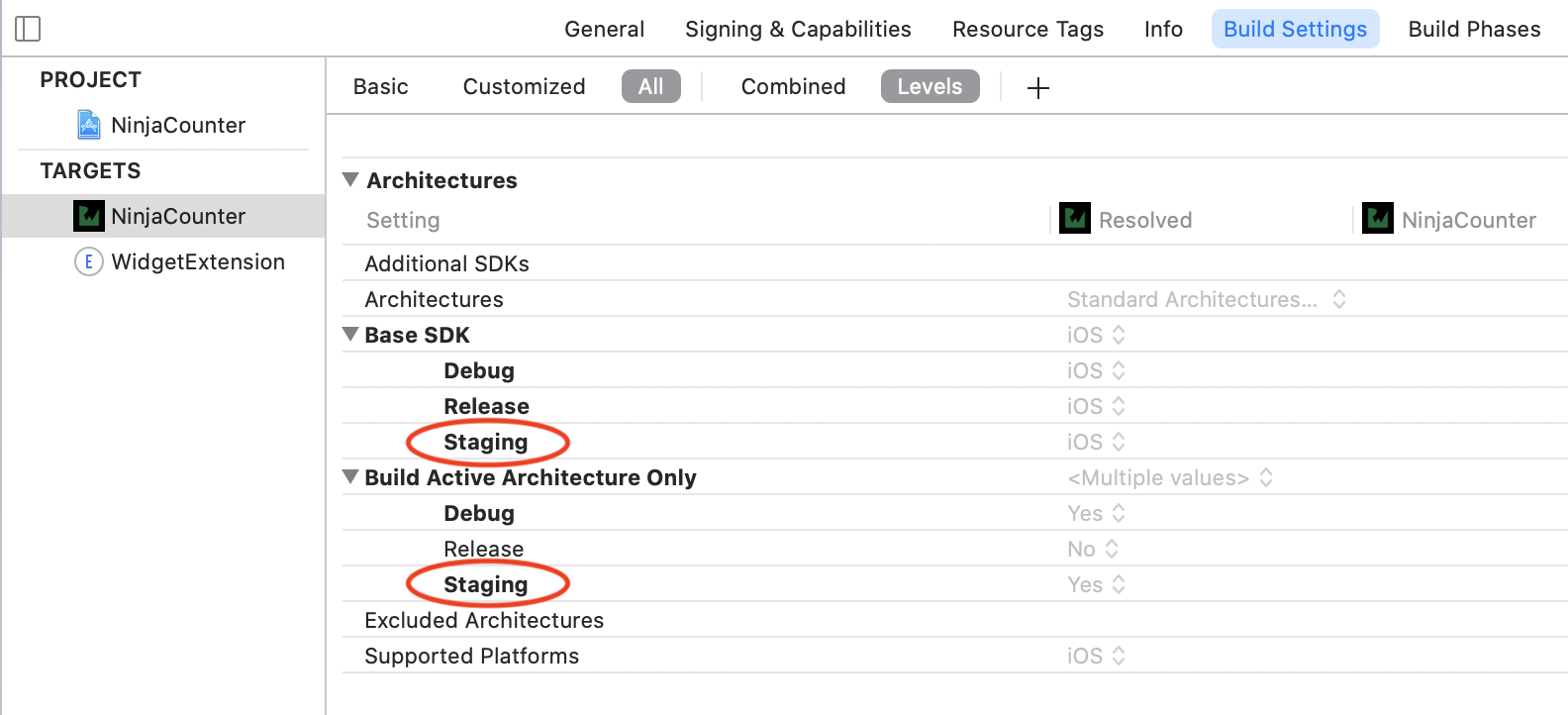Enable the All settings filter

[650, 86]
